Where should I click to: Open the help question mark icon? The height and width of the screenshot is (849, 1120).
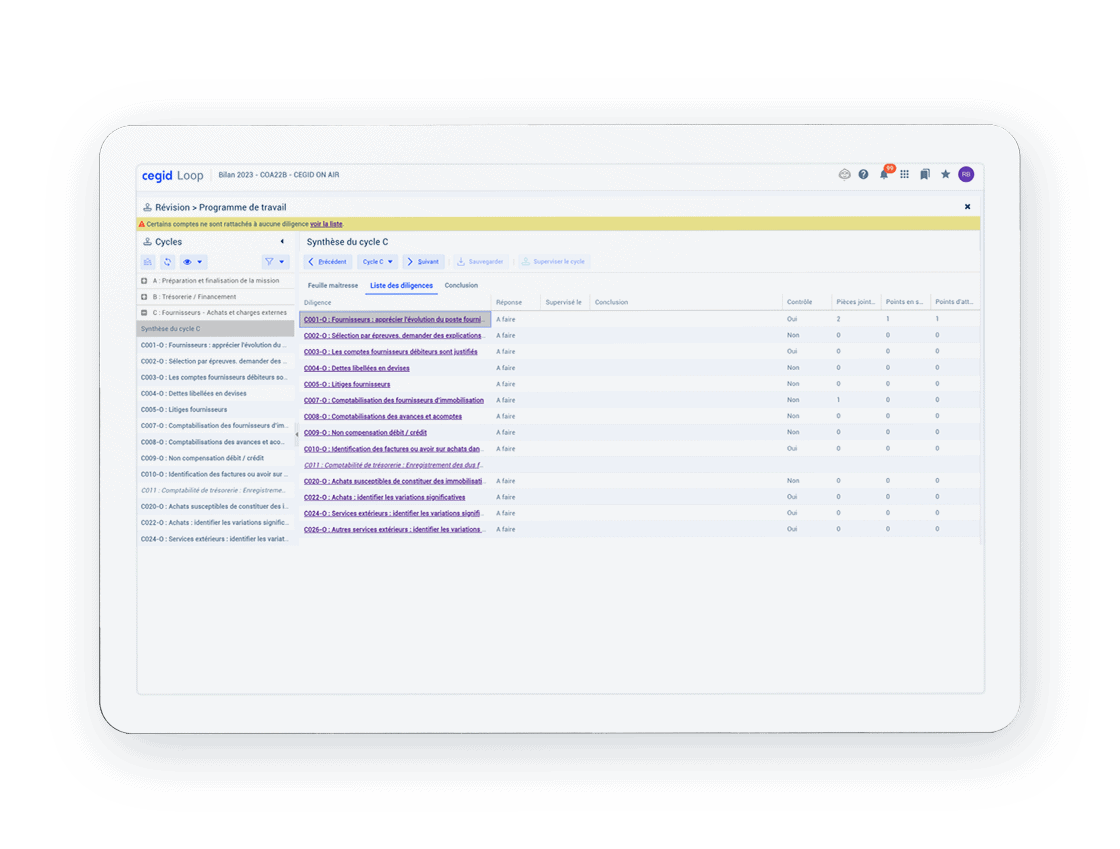tap(864, 174)
